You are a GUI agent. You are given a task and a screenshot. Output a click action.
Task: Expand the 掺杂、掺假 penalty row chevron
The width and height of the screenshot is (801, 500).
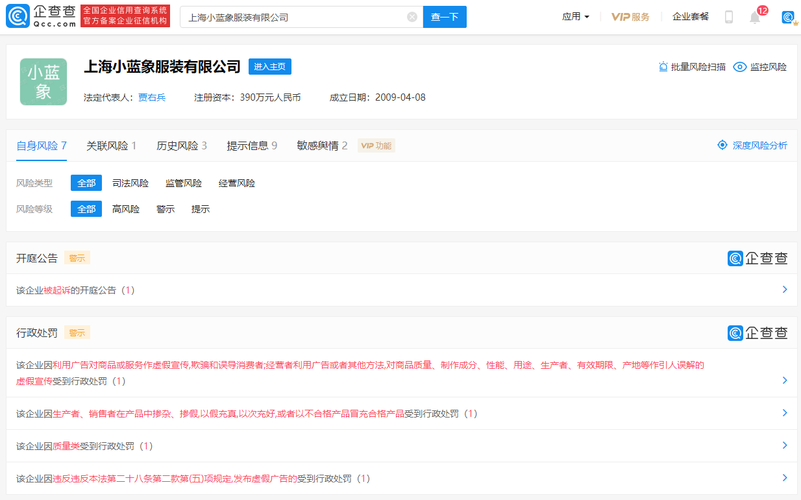785,413
